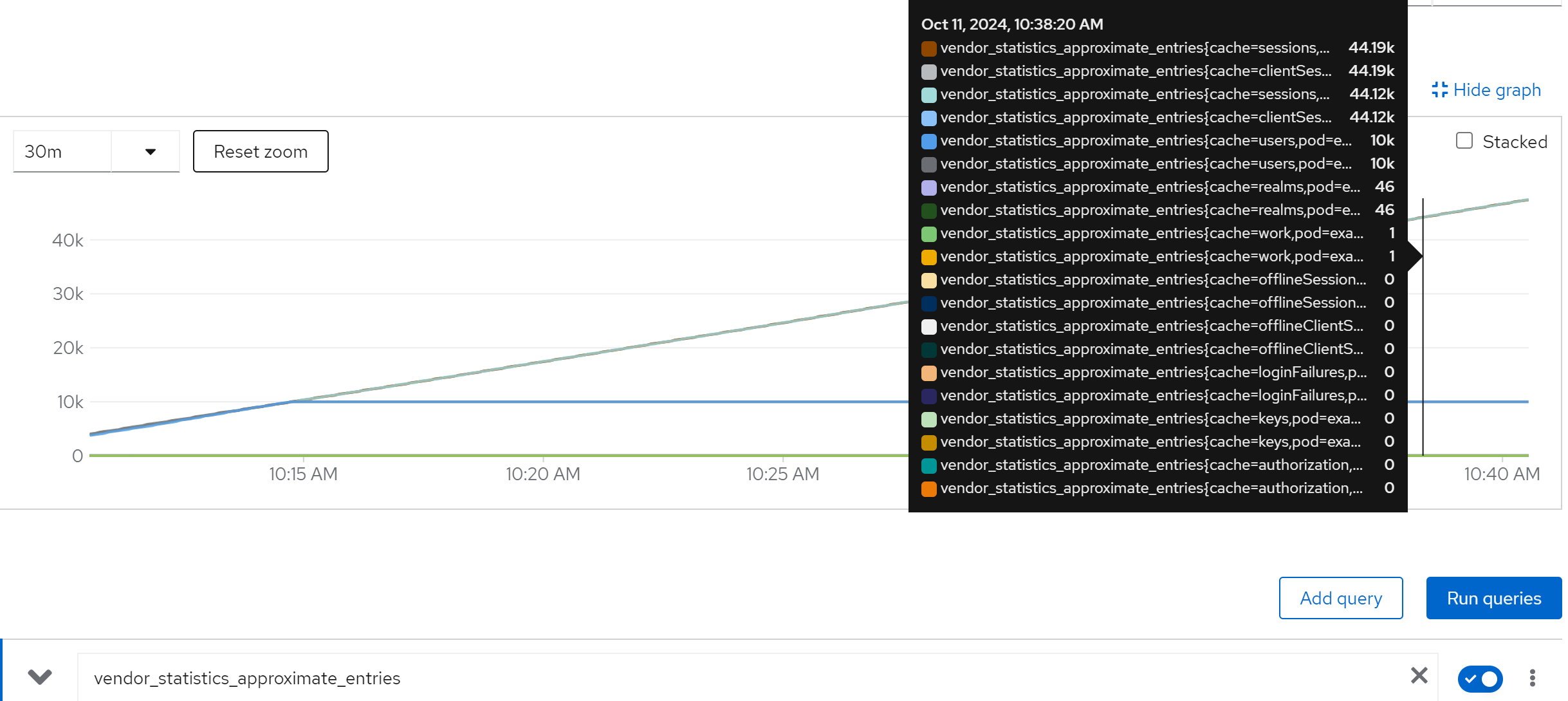Toggle the query enable switch

[x=1480, y=678]
